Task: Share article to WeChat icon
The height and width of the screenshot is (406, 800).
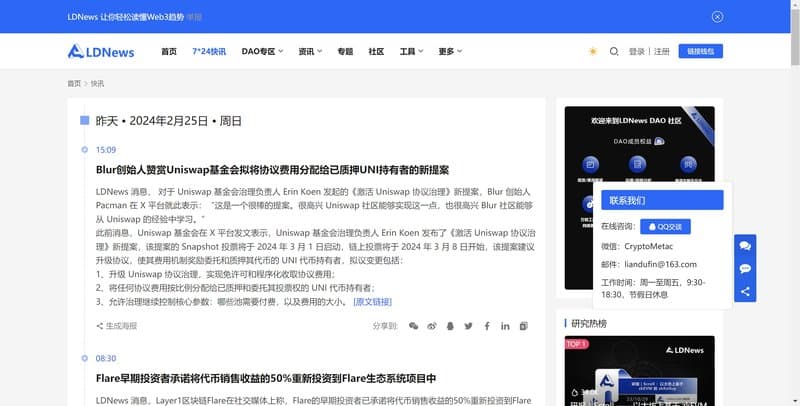Action: (414, 326)
